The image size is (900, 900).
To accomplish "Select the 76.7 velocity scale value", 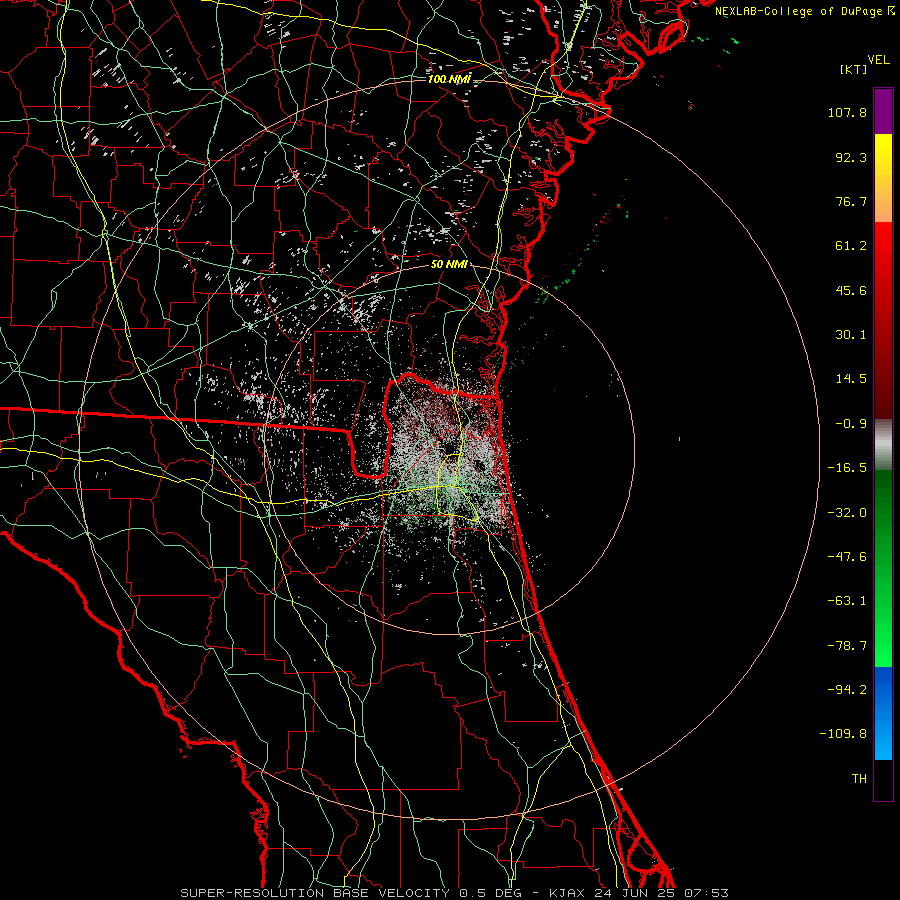I will pos(851,201).
